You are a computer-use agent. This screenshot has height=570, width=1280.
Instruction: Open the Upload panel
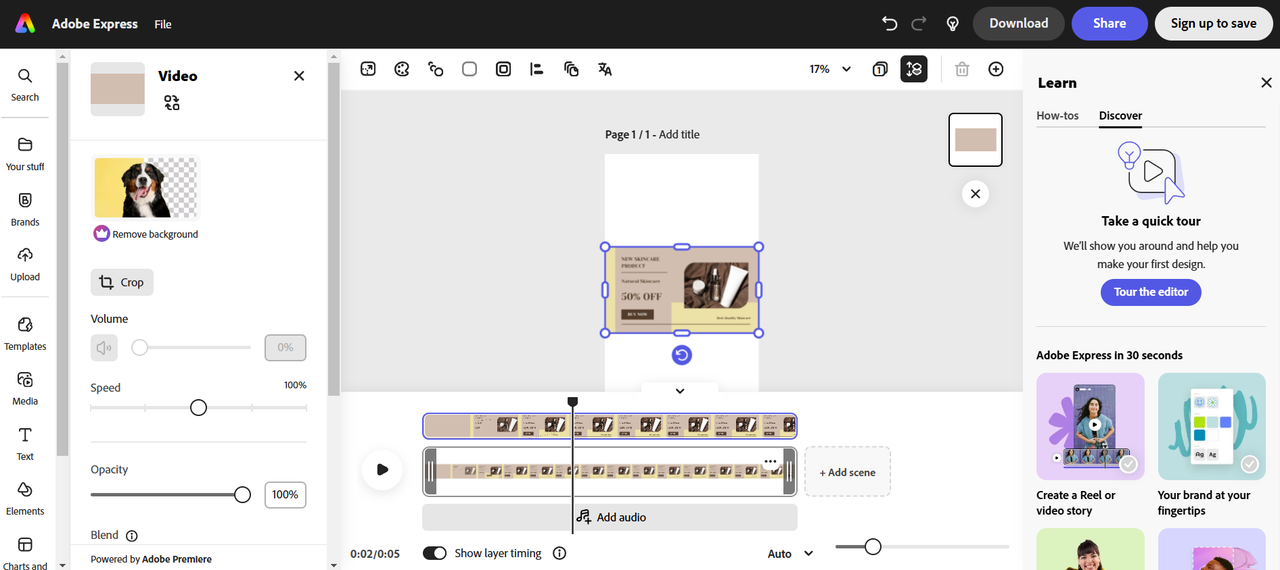[25, 264]
